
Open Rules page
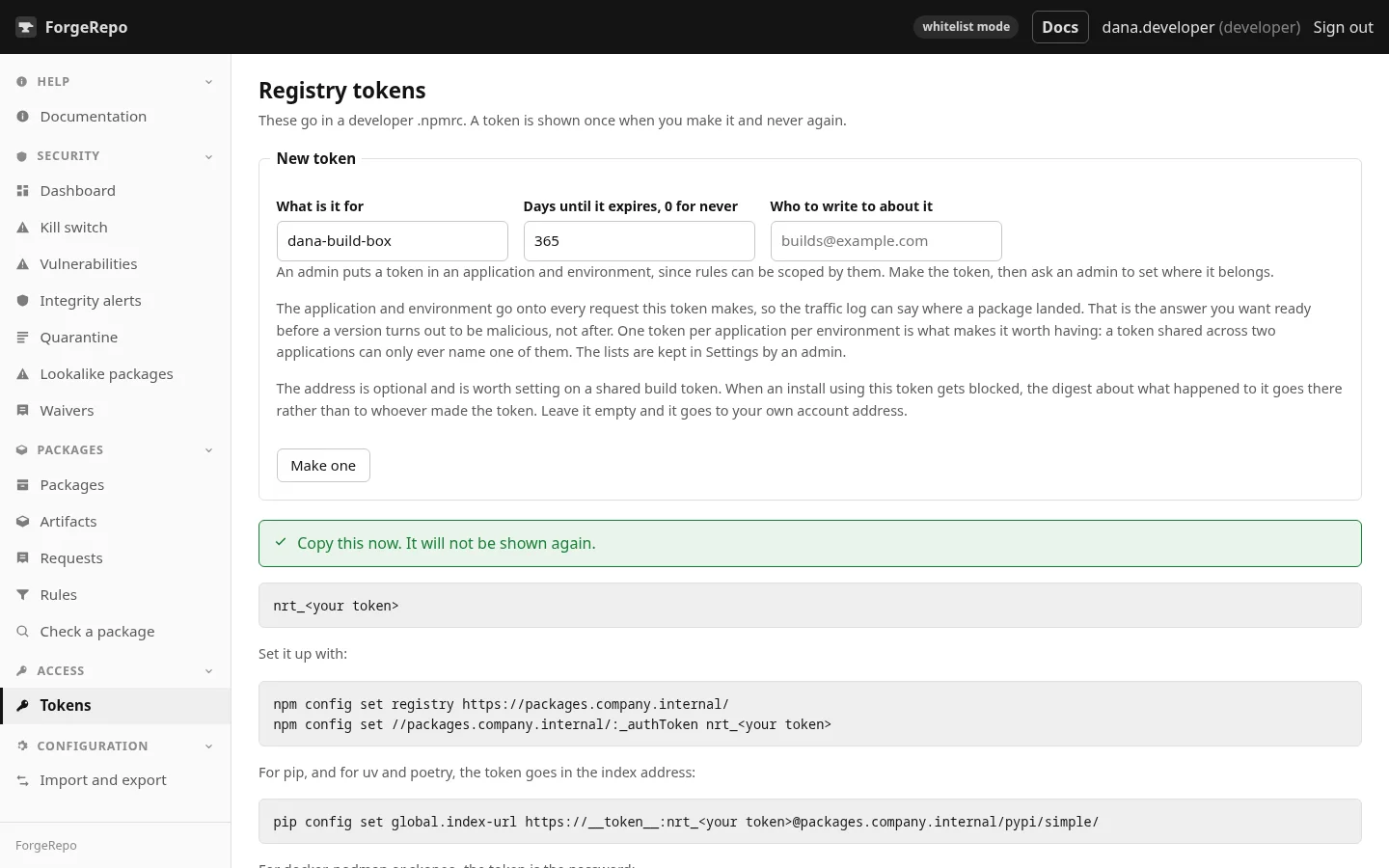click(x=116, y=595)
